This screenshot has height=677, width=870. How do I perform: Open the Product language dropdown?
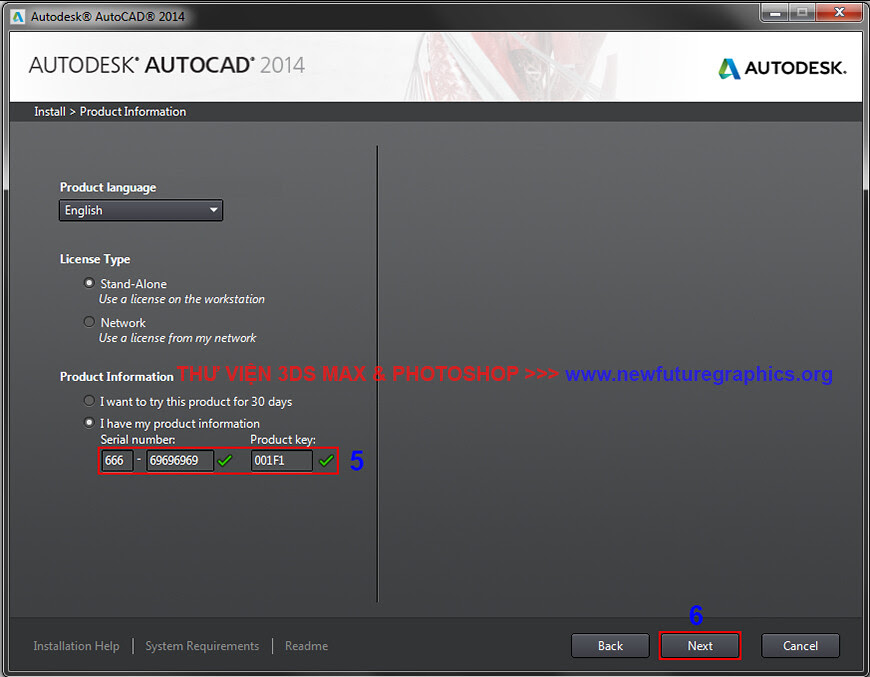coord(141,210)
